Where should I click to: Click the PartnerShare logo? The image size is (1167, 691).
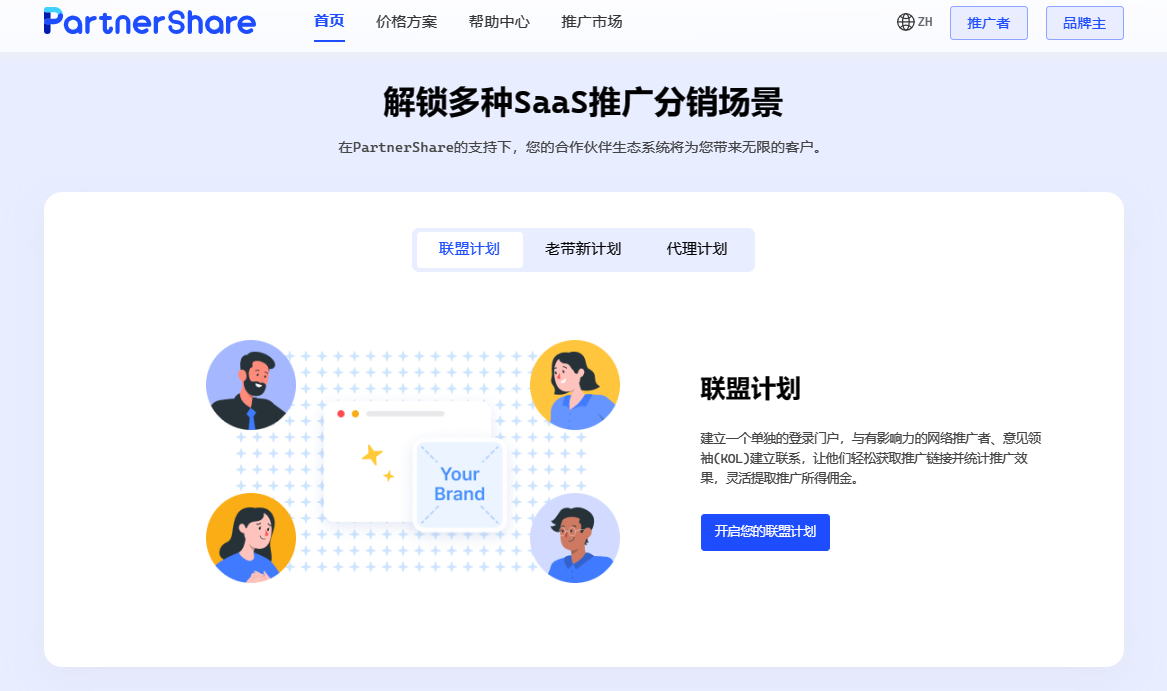click(x=150, y=22)
